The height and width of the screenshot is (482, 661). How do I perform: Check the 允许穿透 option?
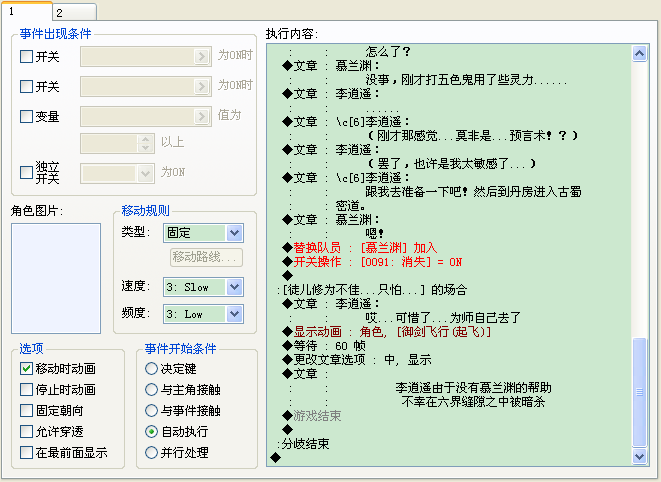tap(26, 431)
